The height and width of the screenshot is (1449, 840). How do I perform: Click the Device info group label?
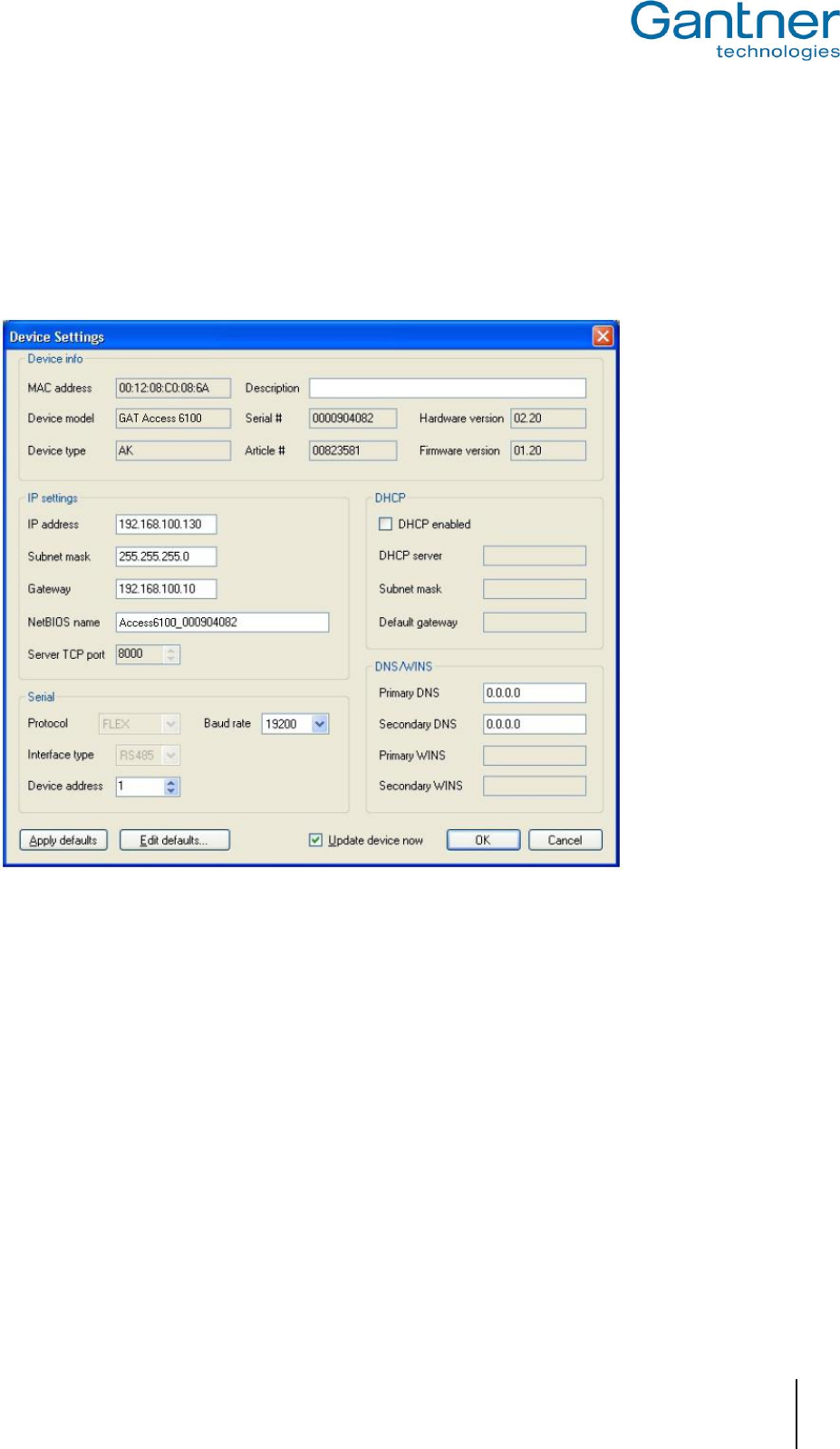point(55,359)
